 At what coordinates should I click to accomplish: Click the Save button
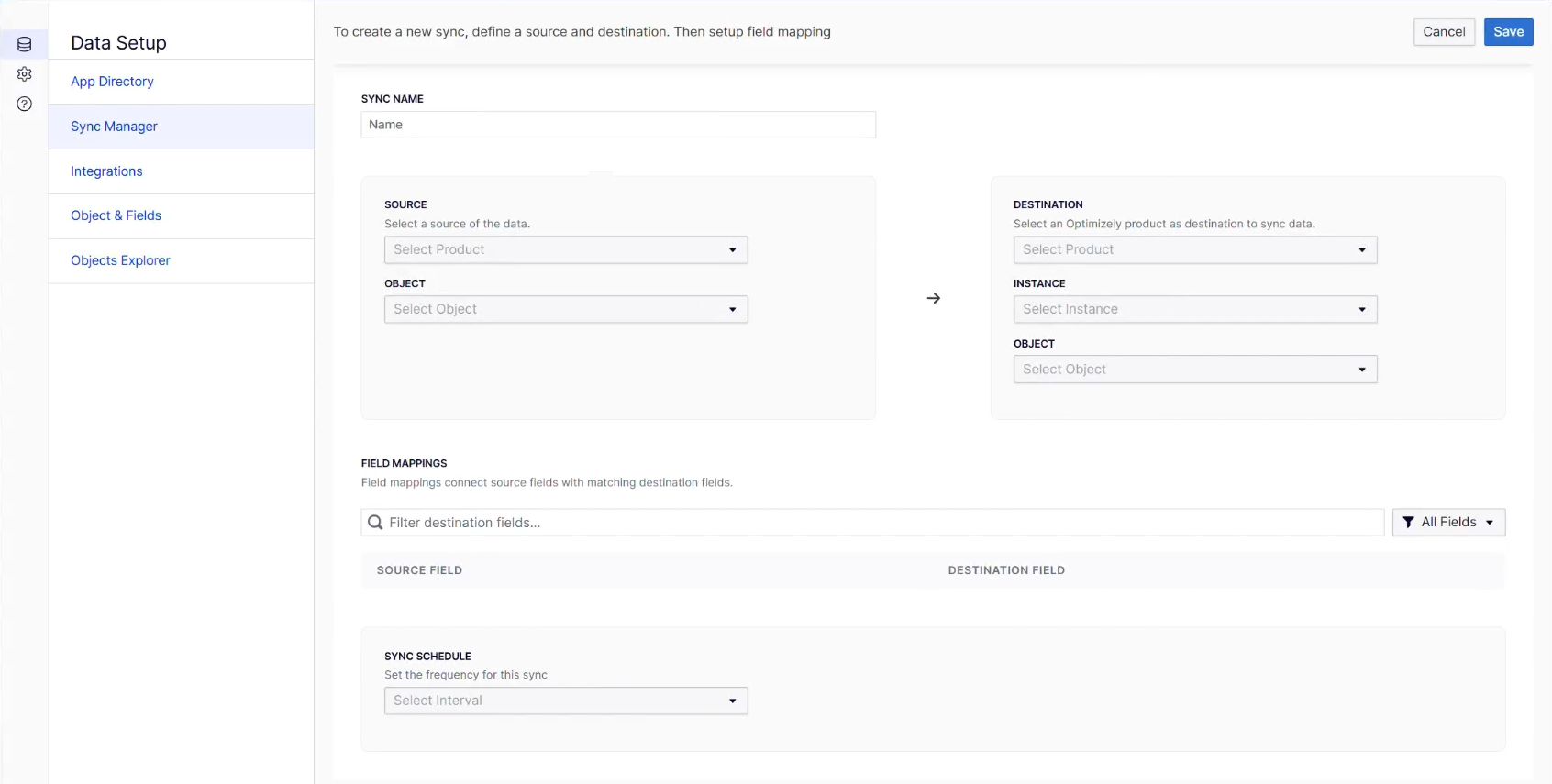(1508, 32)
